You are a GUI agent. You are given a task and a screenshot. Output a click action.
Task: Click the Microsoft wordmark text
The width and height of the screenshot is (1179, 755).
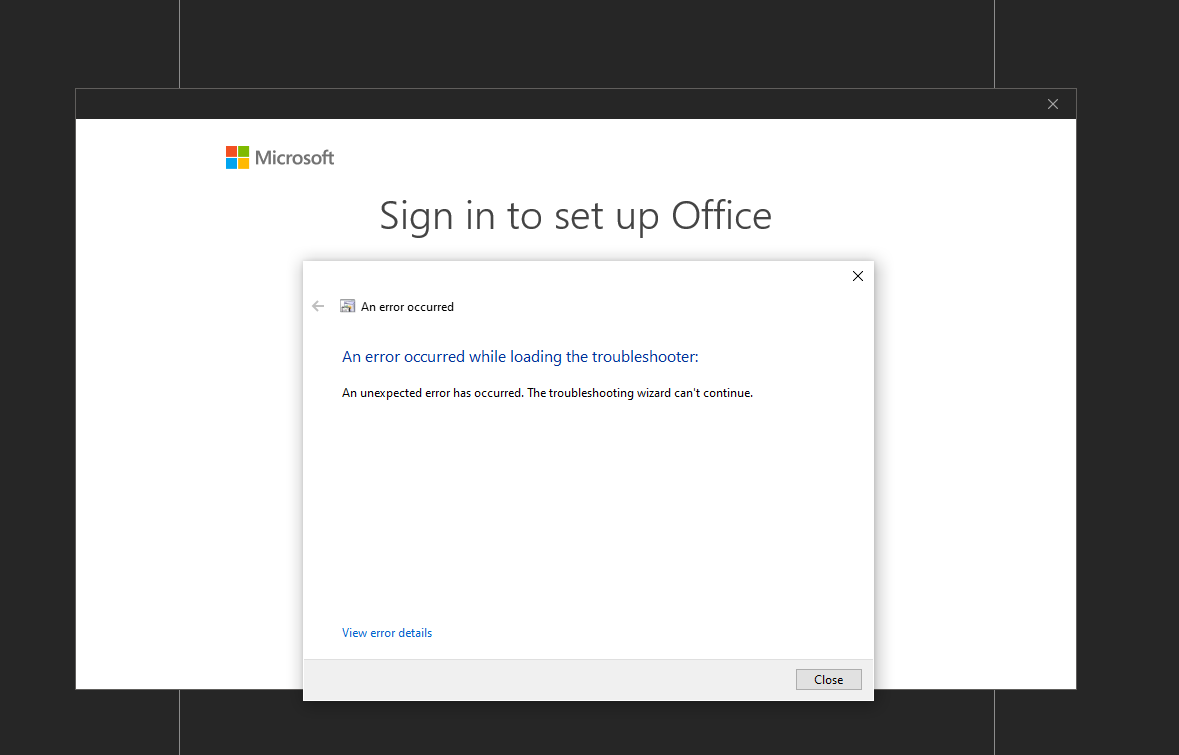tap(297, 157)
